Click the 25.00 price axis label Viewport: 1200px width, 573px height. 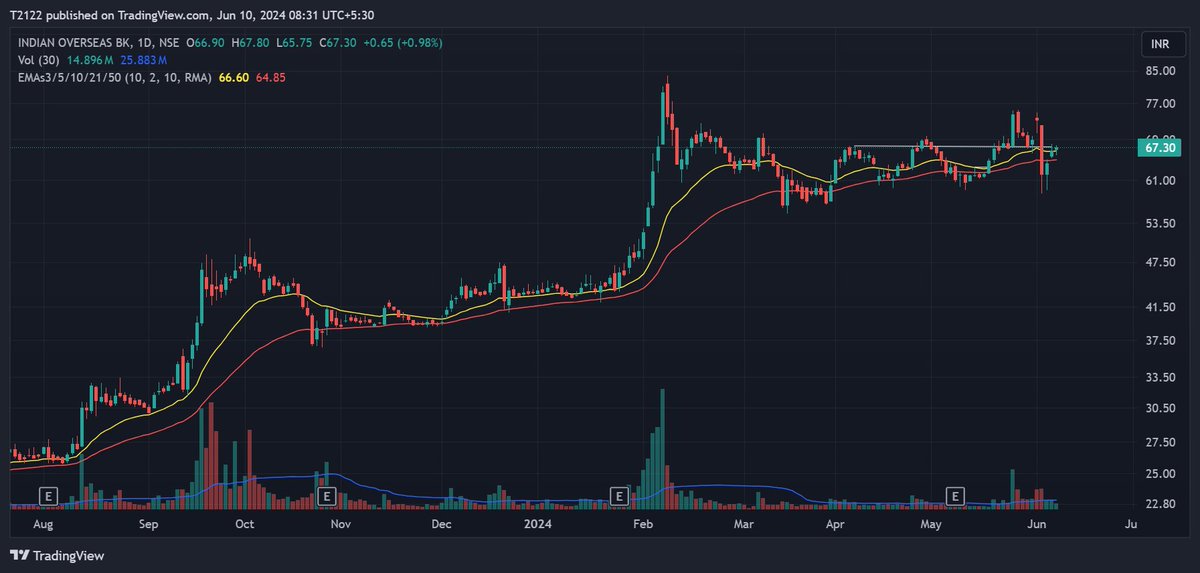tap(1160, 474)
